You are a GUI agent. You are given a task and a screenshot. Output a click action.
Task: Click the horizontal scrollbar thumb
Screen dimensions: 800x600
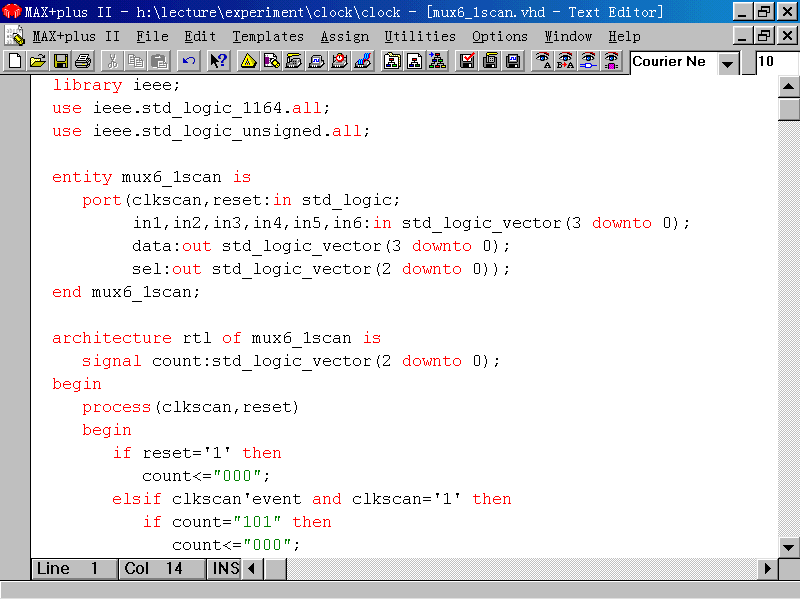coord(276,569)
